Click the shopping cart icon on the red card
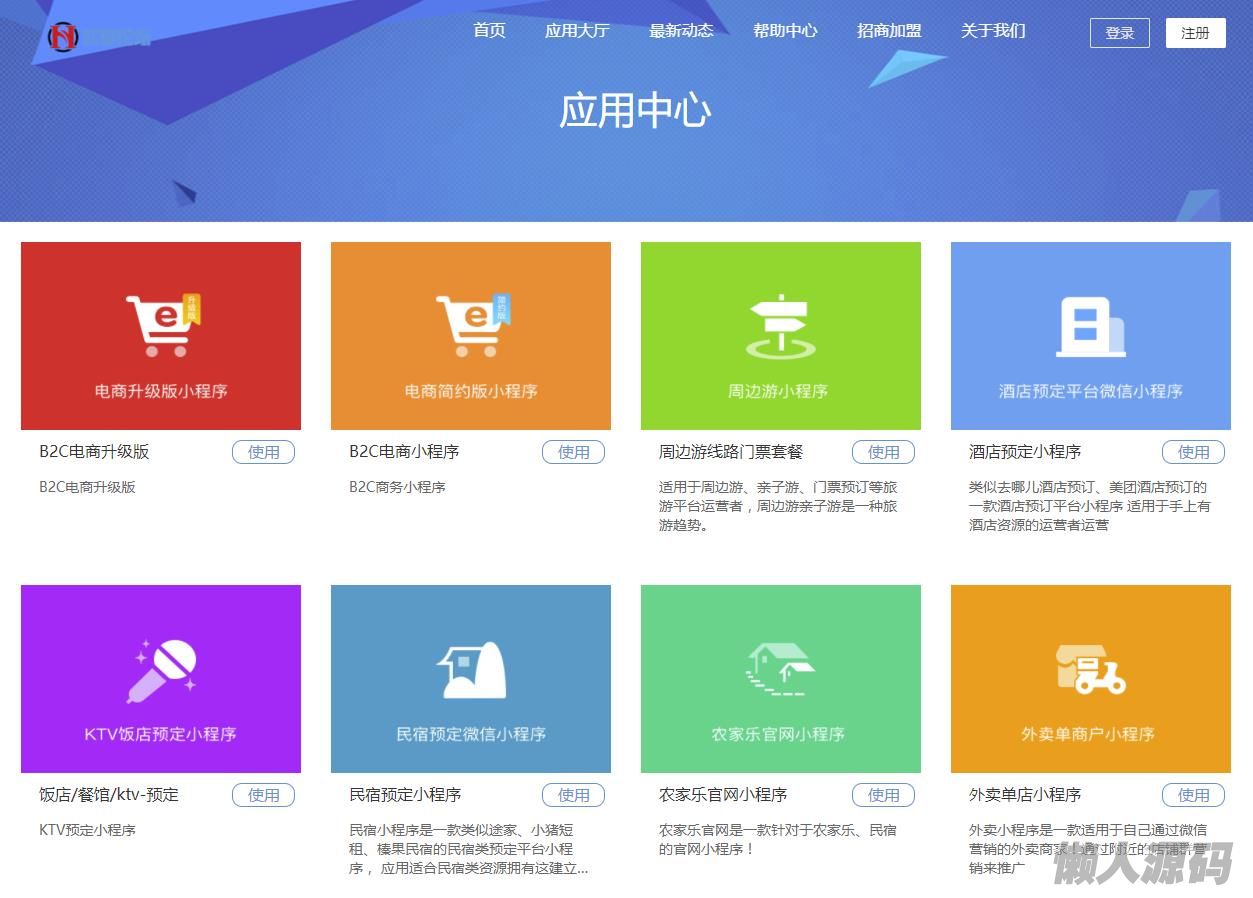This screenshot has height=898, width=1253. pyautogui.click(x=163, y=325)
